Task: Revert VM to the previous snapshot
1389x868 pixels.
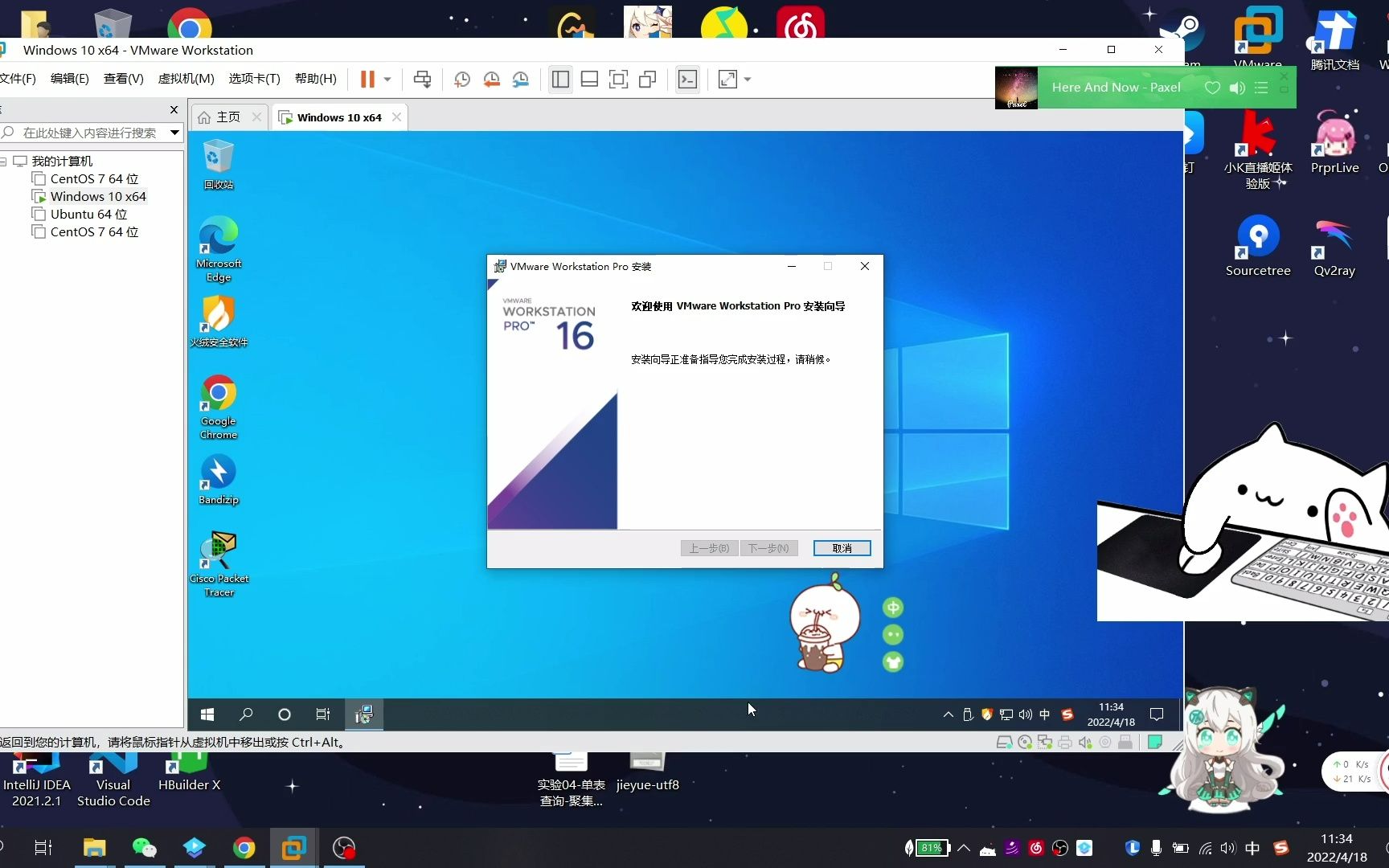Action: 491,79
